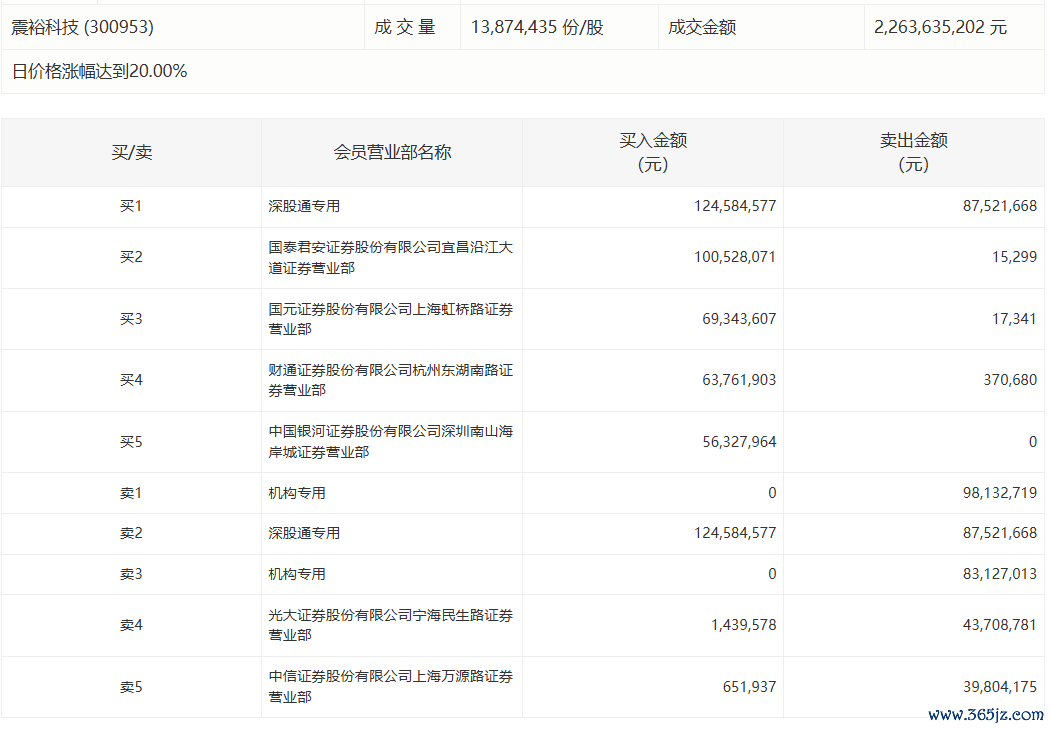The height and width of the screenshot is (730, 1051).
Task: Select sell amount 98,132,719
Action: [x=1000, y=493]
